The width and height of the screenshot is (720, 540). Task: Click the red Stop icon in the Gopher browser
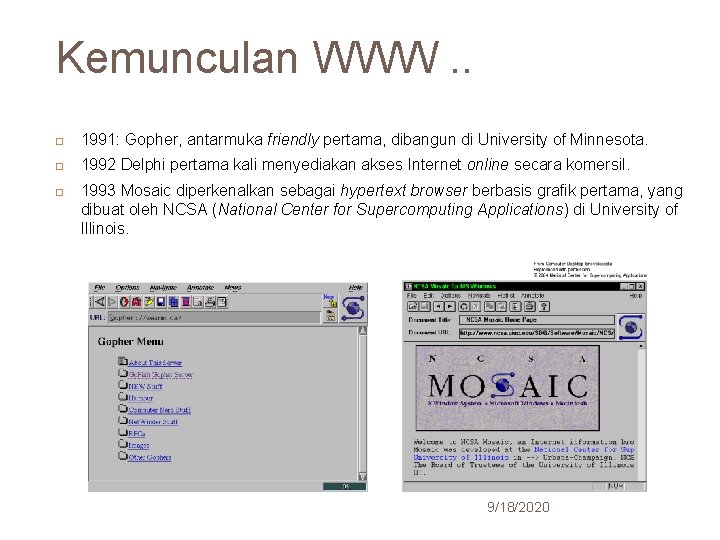coord(124,302)
